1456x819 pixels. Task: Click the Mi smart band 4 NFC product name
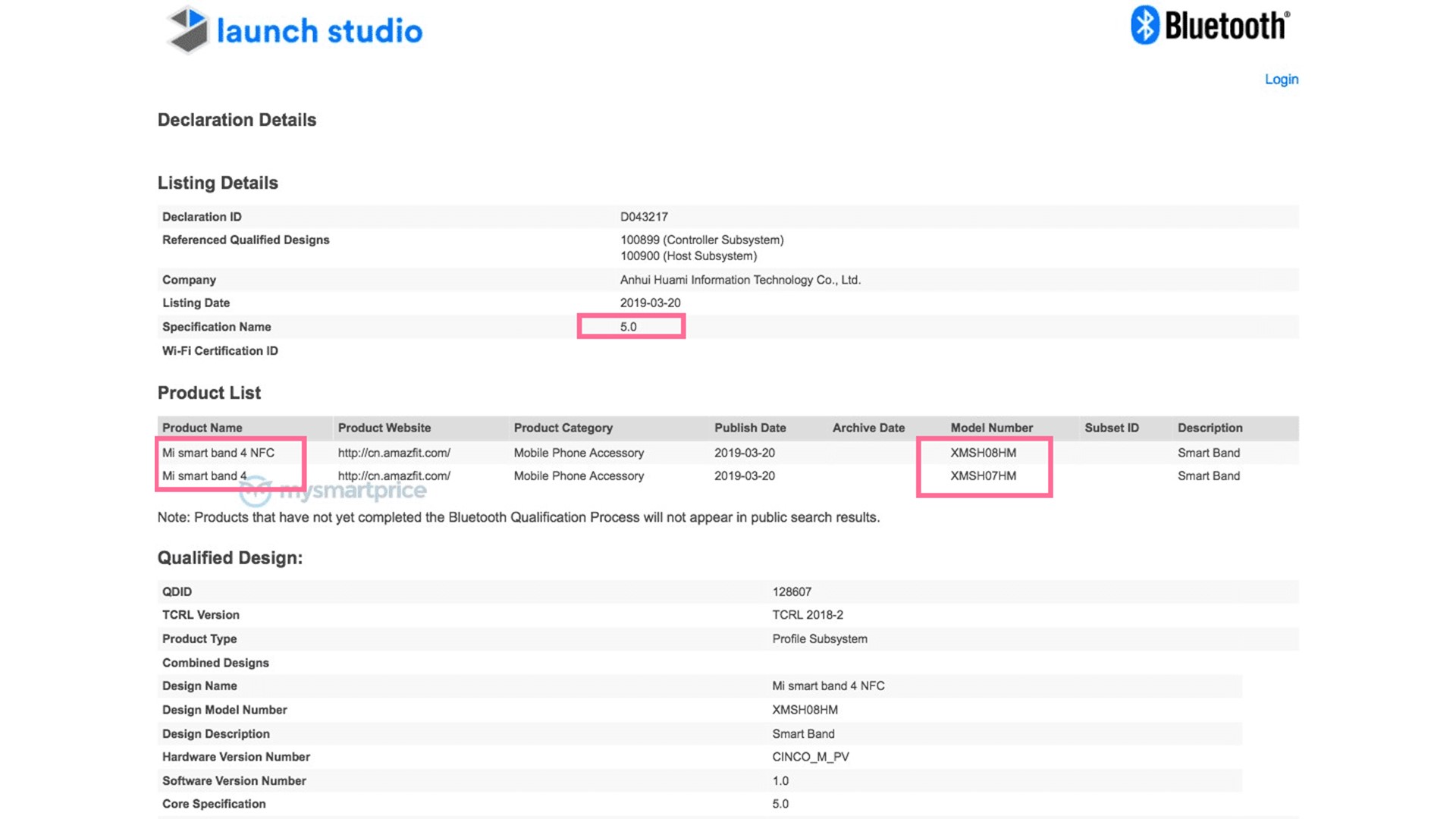tap(218, 453)
